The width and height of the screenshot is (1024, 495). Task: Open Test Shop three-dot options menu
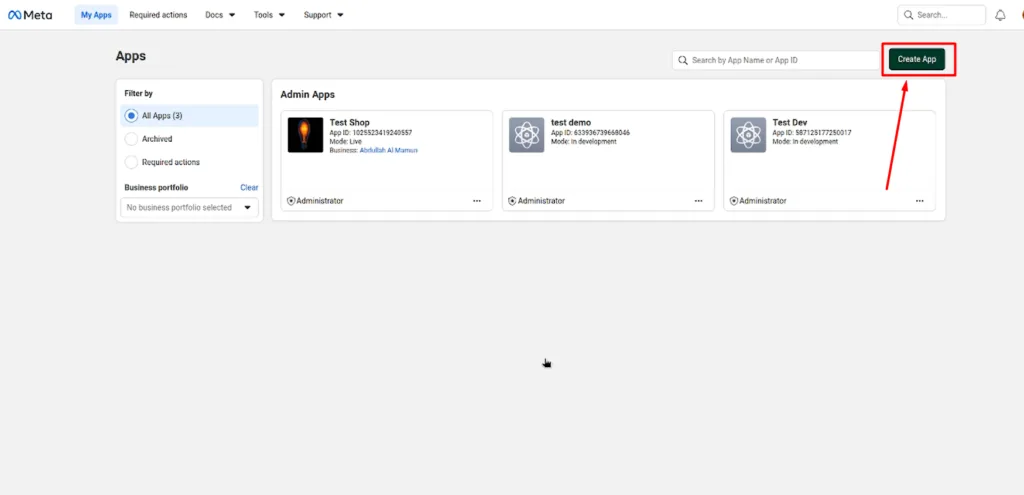point(477,201)
